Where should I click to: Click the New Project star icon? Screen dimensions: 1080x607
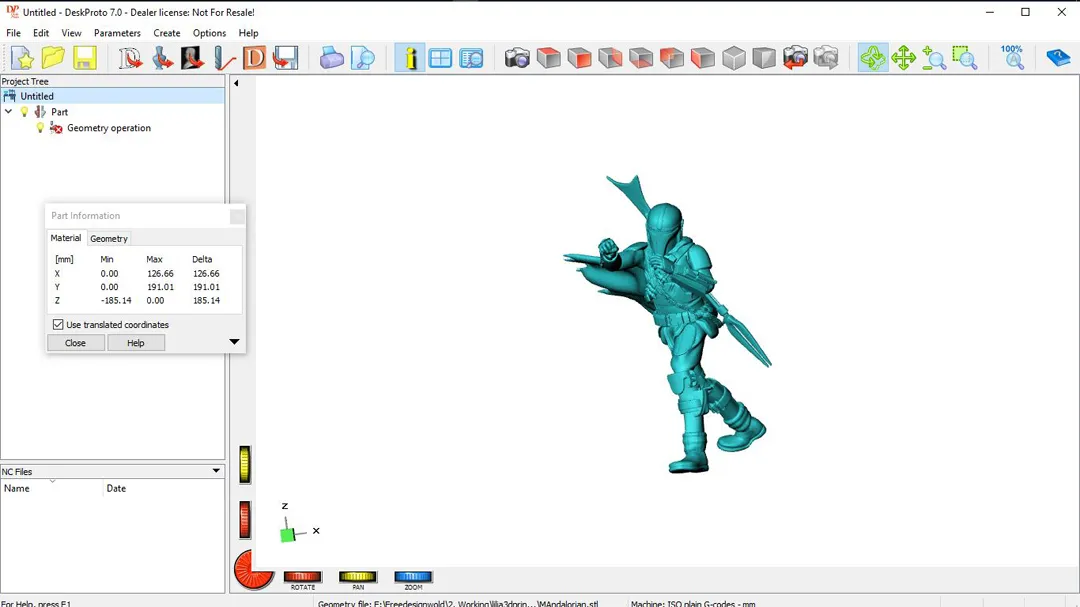pos(22,58)
